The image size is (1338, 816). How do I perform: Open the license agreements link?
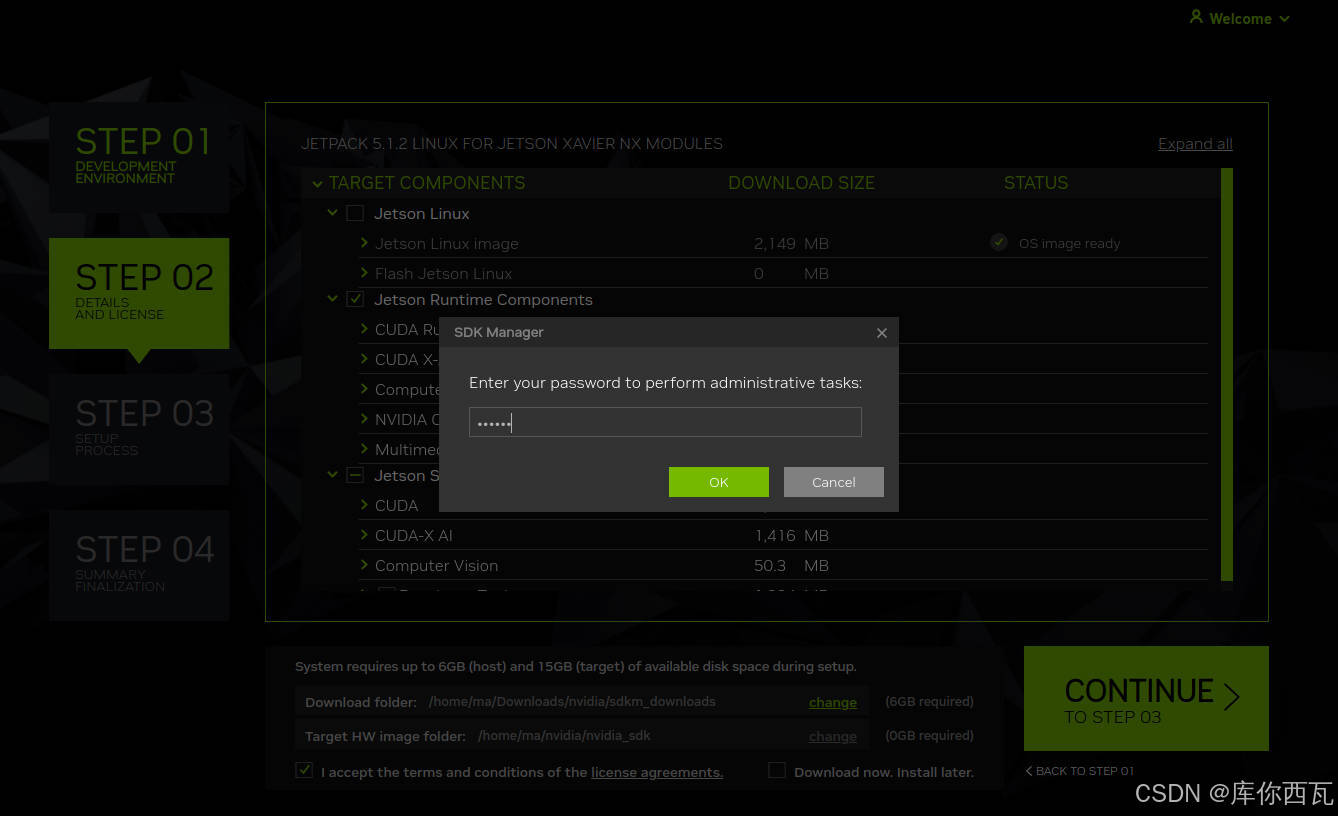657,772
